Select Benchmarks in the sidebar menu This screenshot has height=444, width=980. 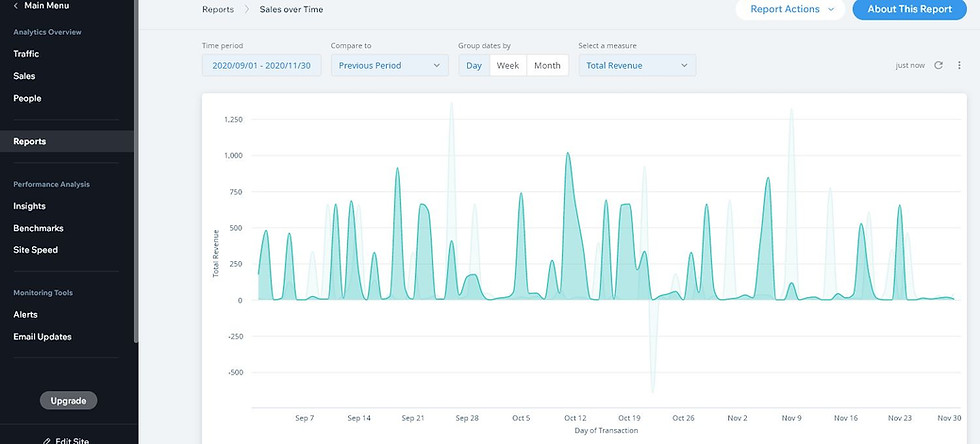39,228
